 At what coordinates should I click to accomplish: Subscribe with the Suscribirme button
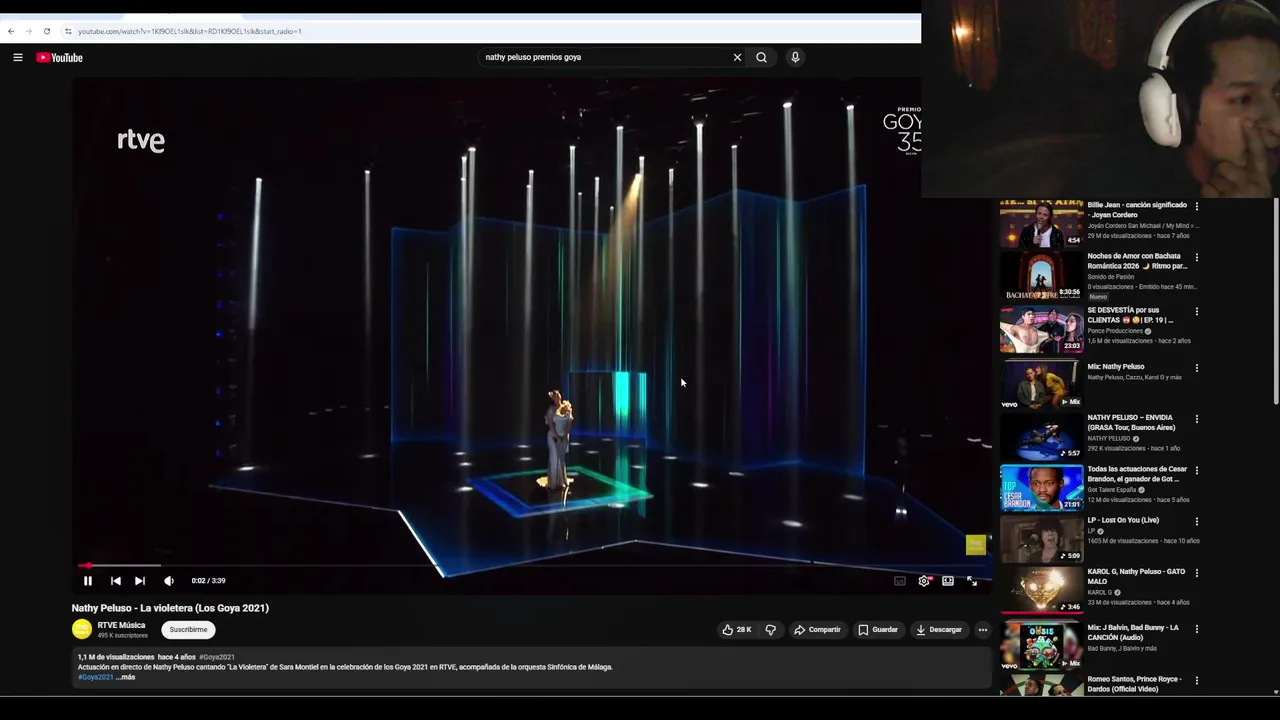coord(188,630)
